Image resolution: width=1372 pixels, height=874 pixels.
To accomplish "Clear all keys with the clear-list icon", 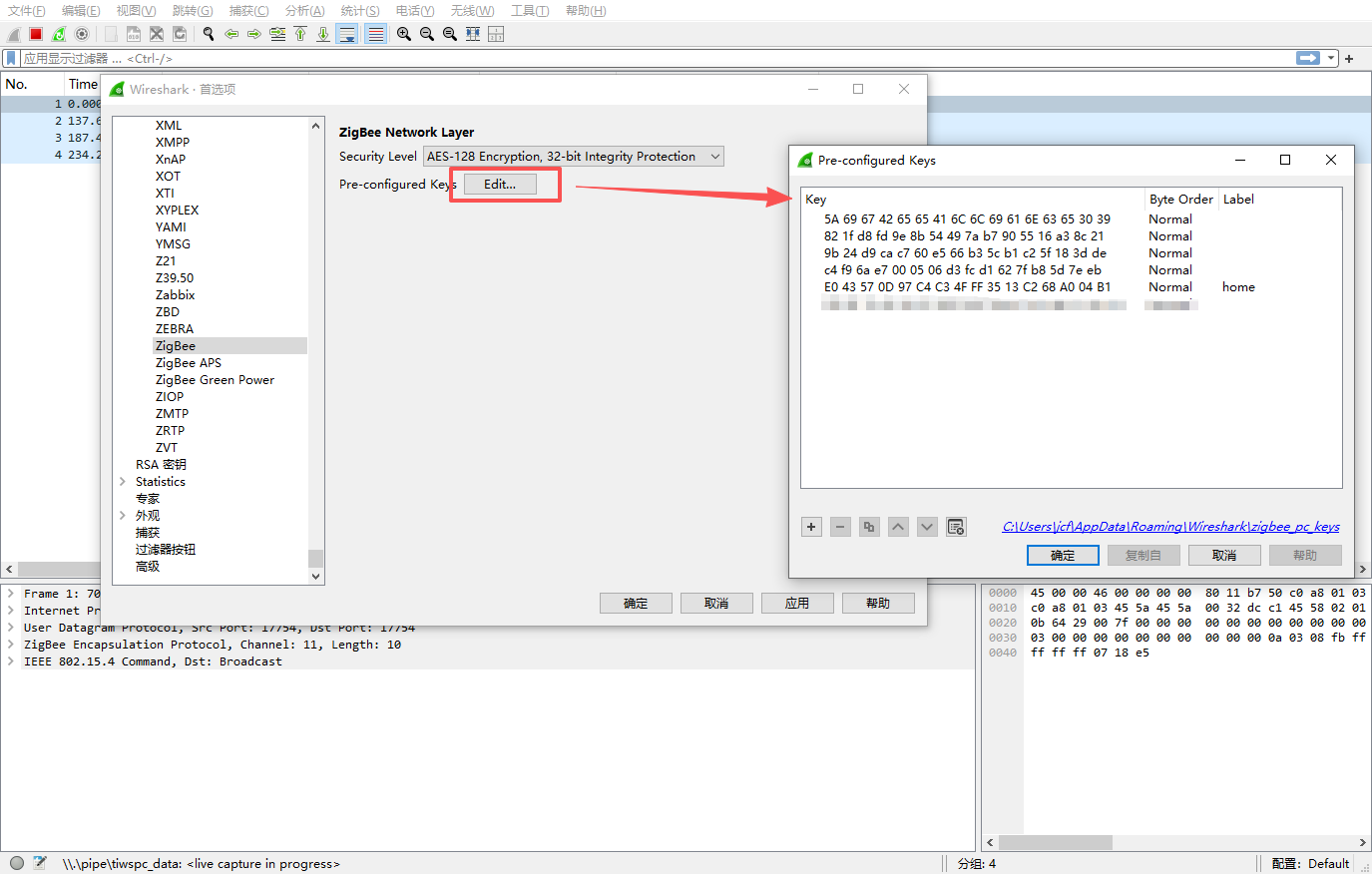I will point(956,527).
